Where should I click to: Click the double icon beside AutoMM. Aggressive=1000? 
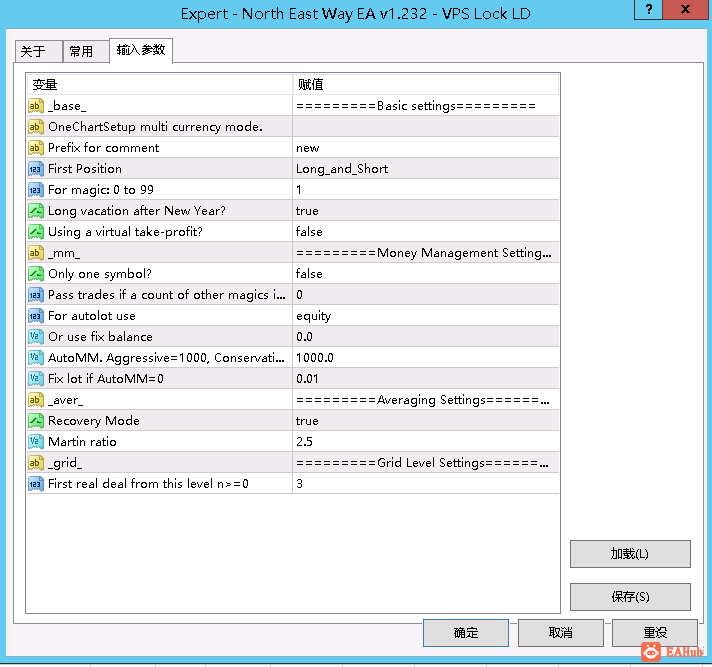(35, 358)
